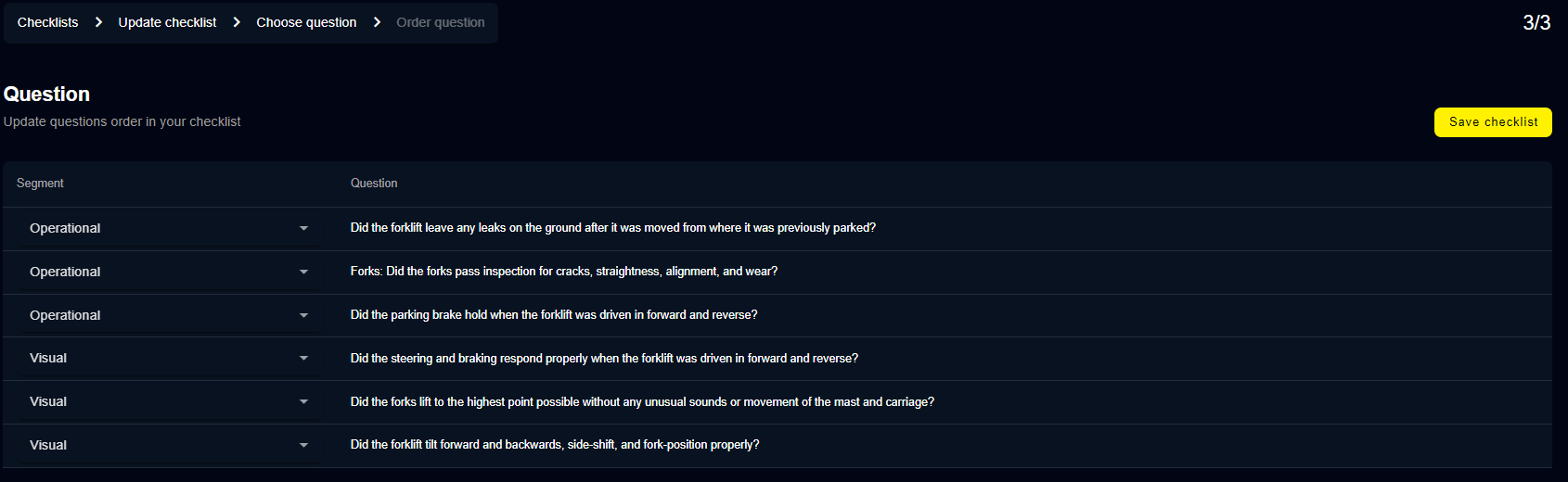Viewport: 1568px width, 482px height.
Task: Go to Checklists breadcrumb
Action: [x=48, y=22]
